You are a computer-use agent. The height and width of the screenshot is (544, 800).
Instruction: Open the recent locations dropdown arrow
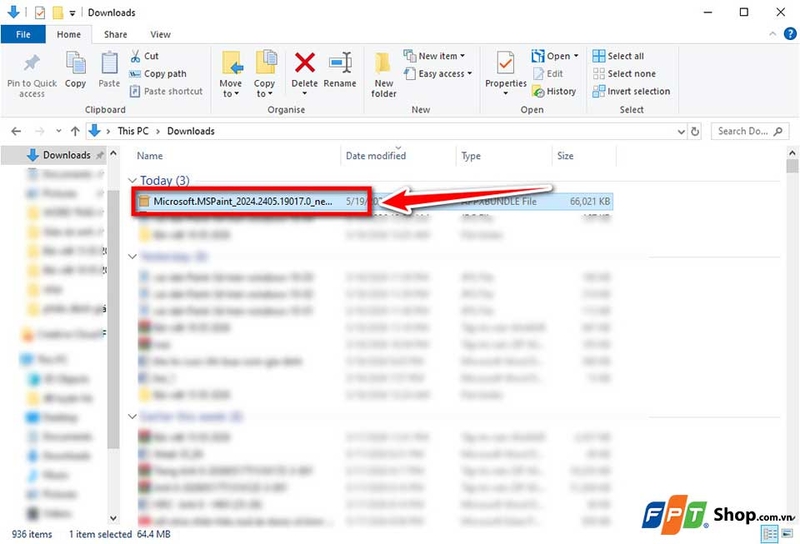59,131
